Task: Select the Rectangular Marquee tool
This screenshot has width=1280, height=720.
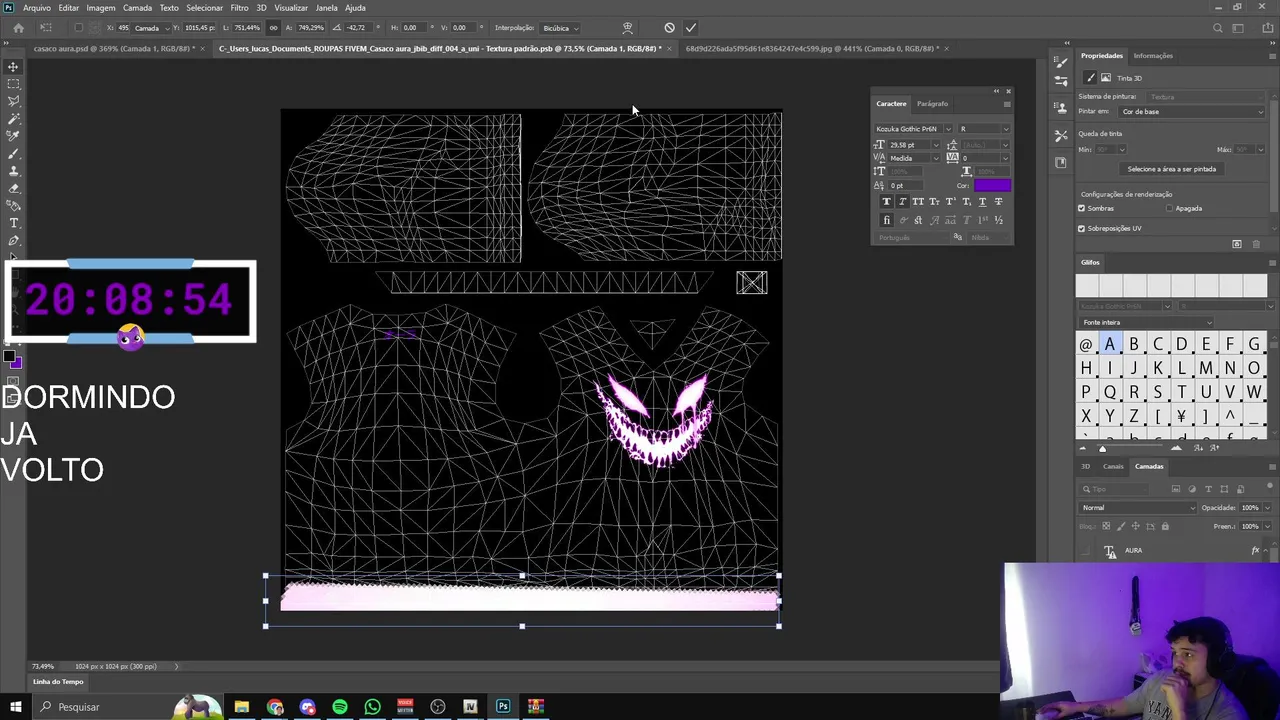Action: 13,84
